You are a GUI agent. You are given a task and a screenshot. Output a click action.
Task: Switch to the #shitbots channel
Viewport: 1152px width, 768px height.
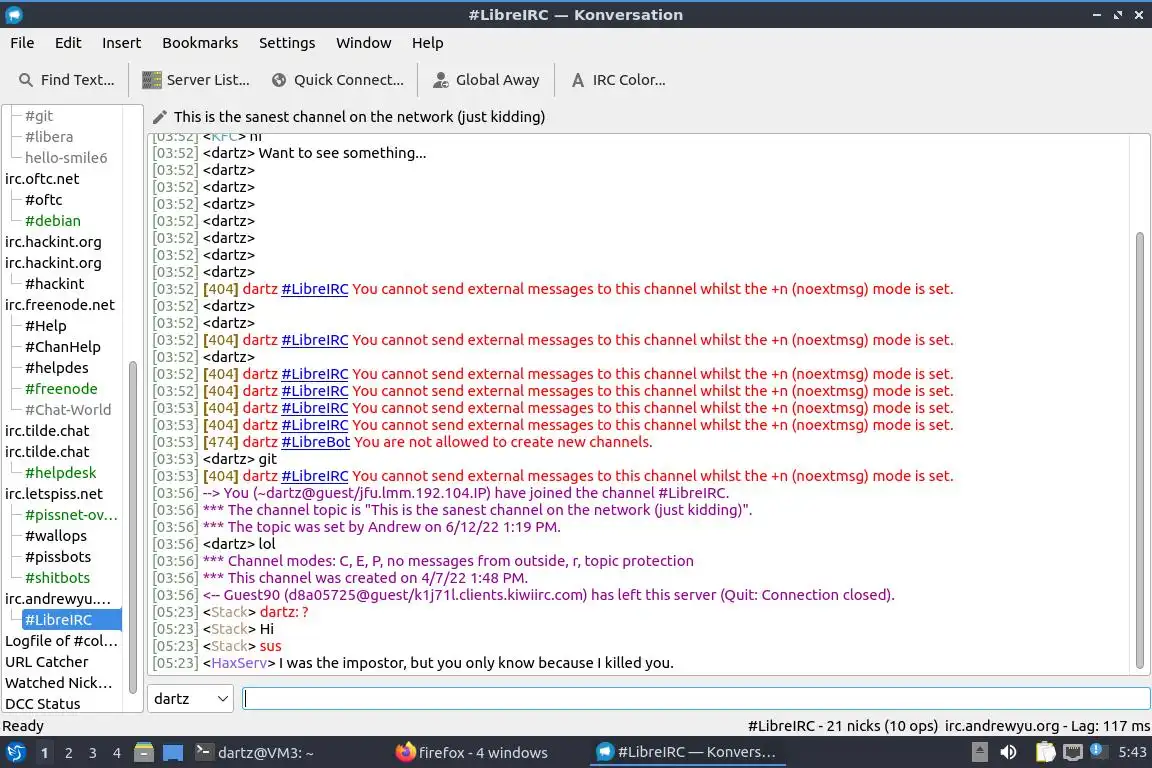click(57, 578)
